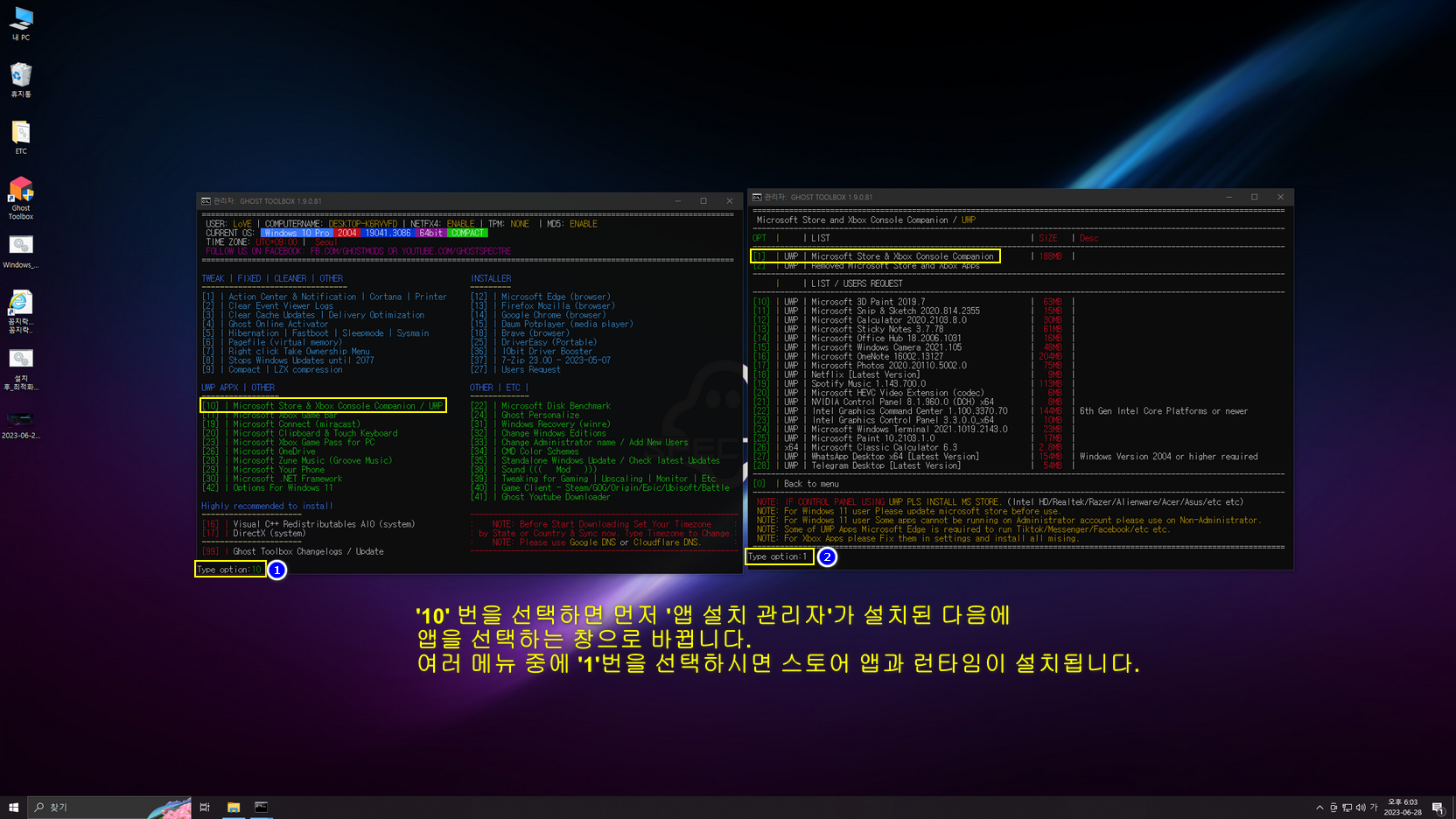Click the console icon in left Ghost Toolbox title bar
The width and height of the screenshot is (1456, 819).
[206, 201]
